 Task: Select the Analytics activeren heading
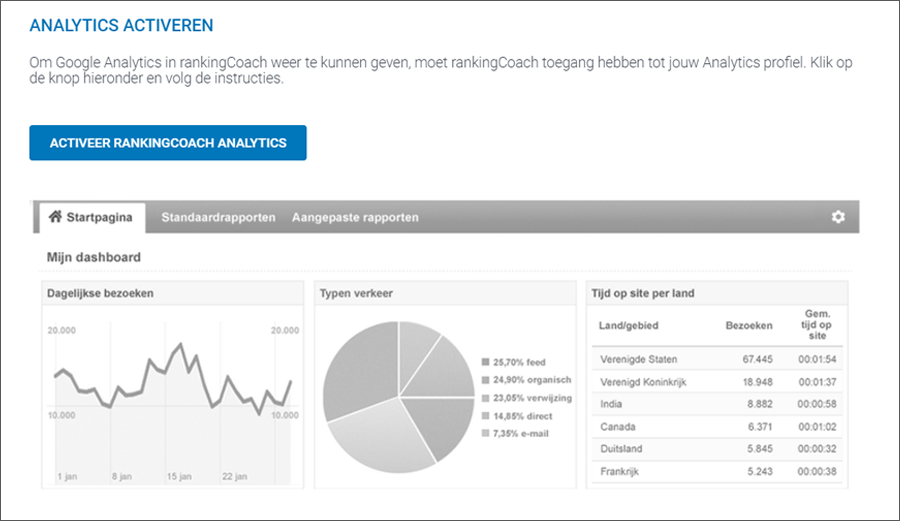point(121,25)
